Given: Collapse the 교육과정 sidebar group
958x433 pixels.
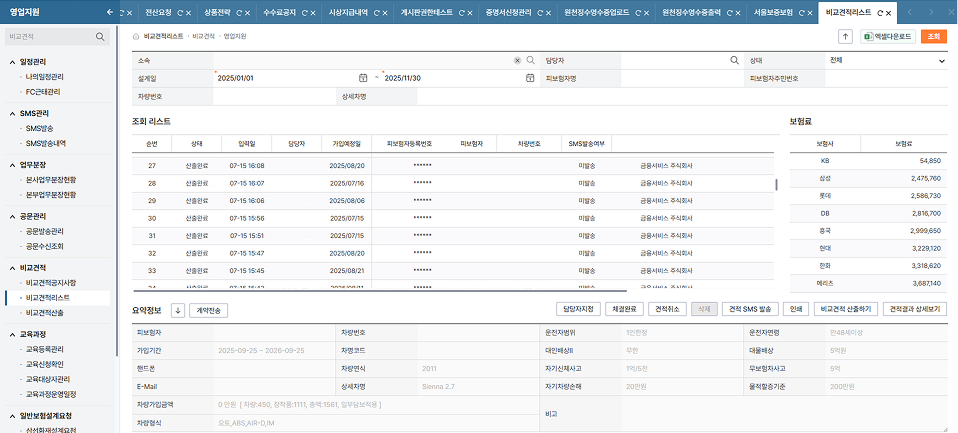Looking at the screenshot, I should pos(12,334).
